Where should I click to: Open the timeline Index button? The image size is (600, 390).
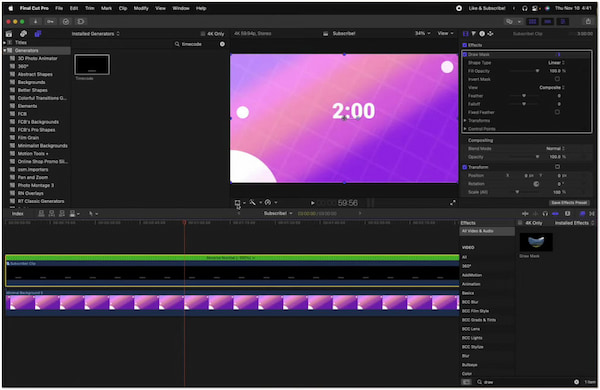click(x=18, y=214)
